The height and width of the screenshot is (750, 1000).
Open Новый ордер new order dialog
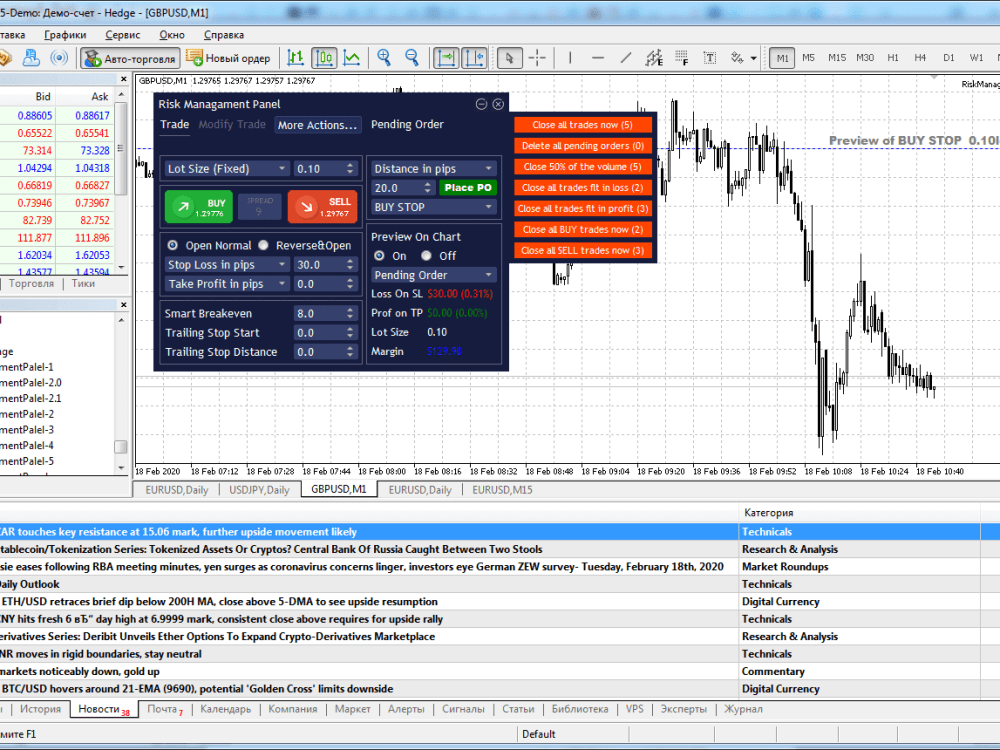[228, 58]
